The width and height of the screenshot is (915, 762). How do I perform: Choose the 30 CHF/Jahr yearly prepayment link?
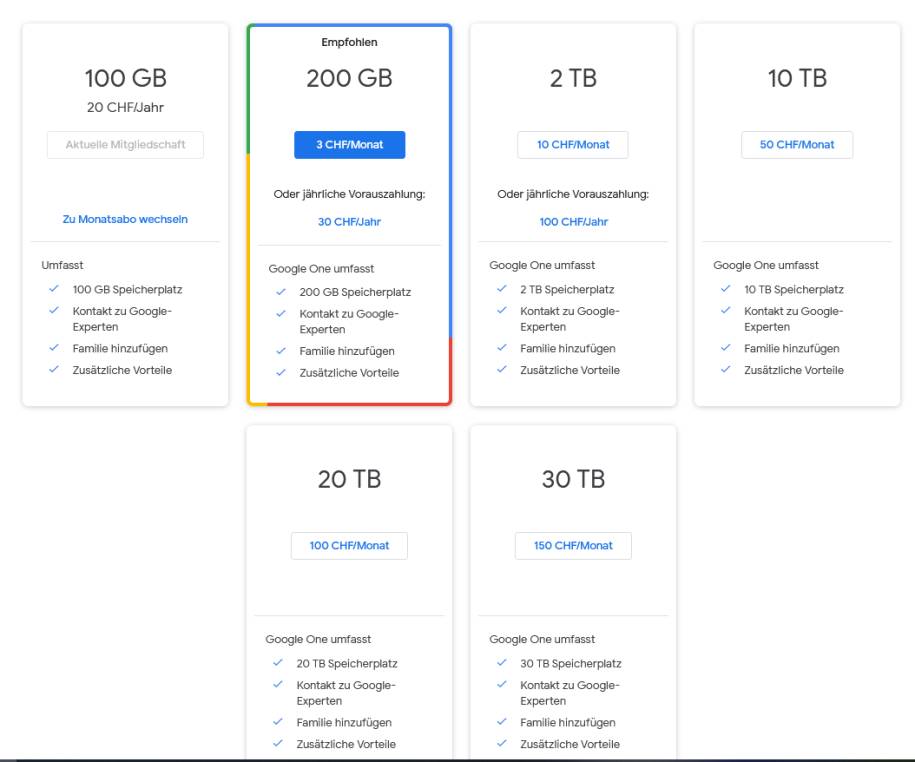tap(350, 222)
